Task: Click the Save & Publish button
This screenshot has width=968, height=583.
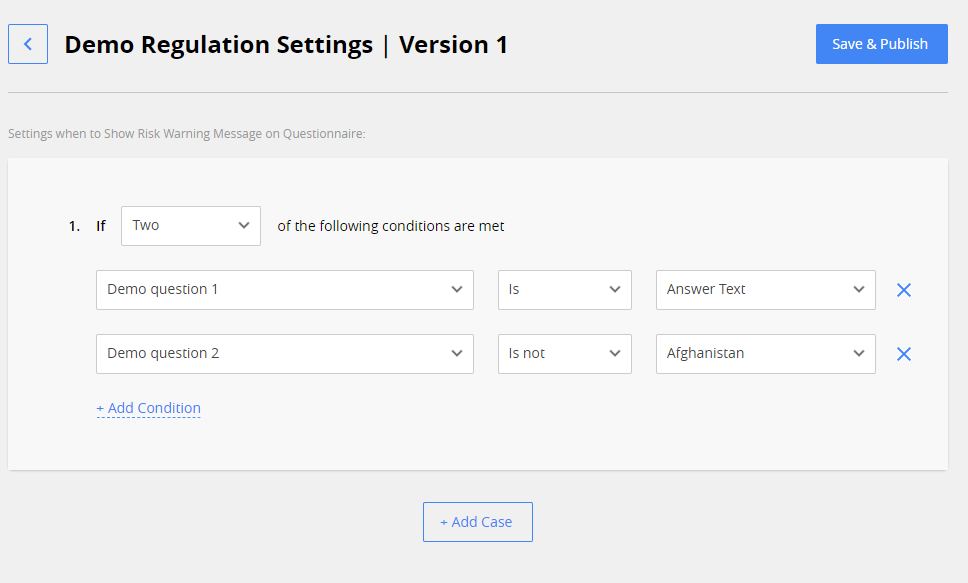Action: click(881, 43)
